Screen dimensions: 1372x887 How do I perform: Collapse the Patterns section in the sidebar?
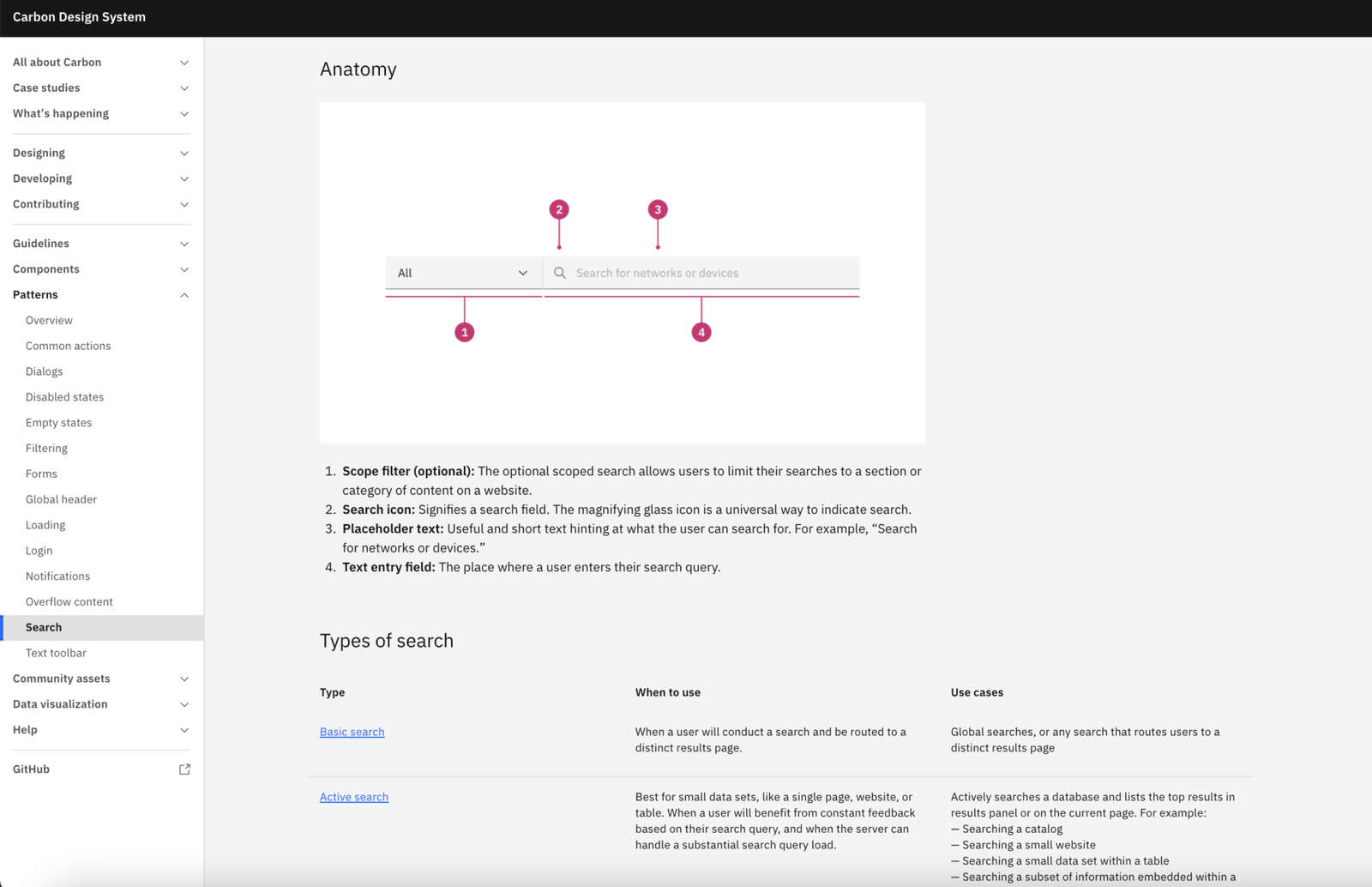tap(184, 294)
